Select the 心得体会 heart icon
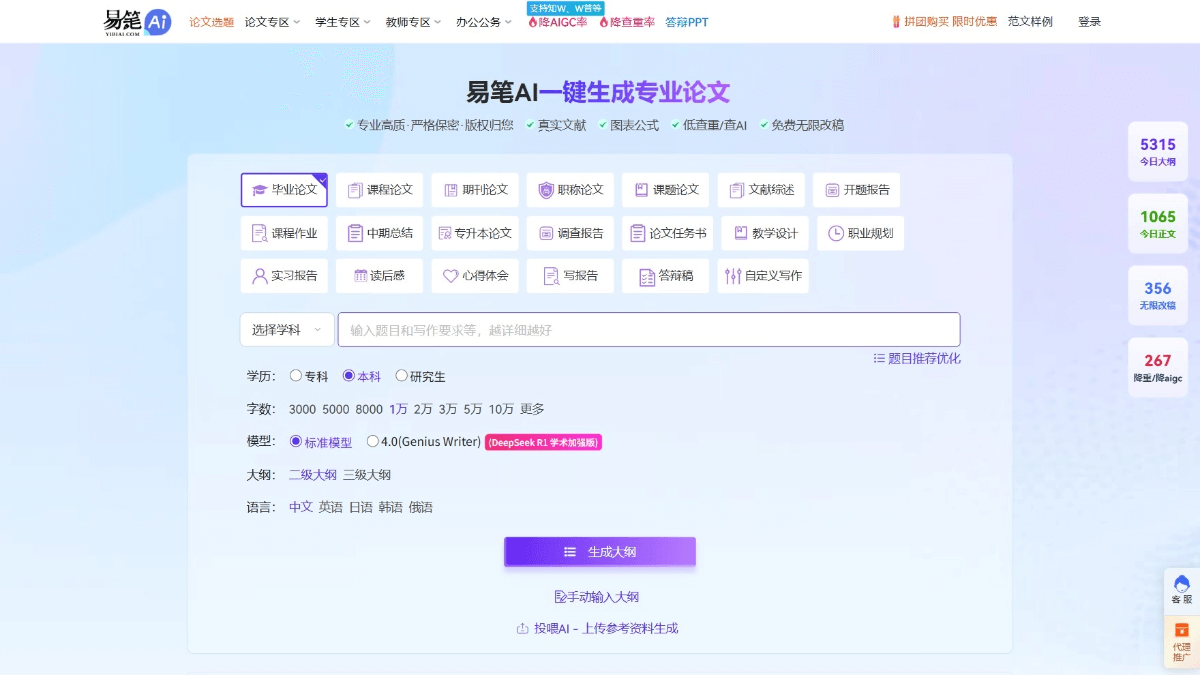This screenshot has width=1200, height=675. (x=450, y=276)
